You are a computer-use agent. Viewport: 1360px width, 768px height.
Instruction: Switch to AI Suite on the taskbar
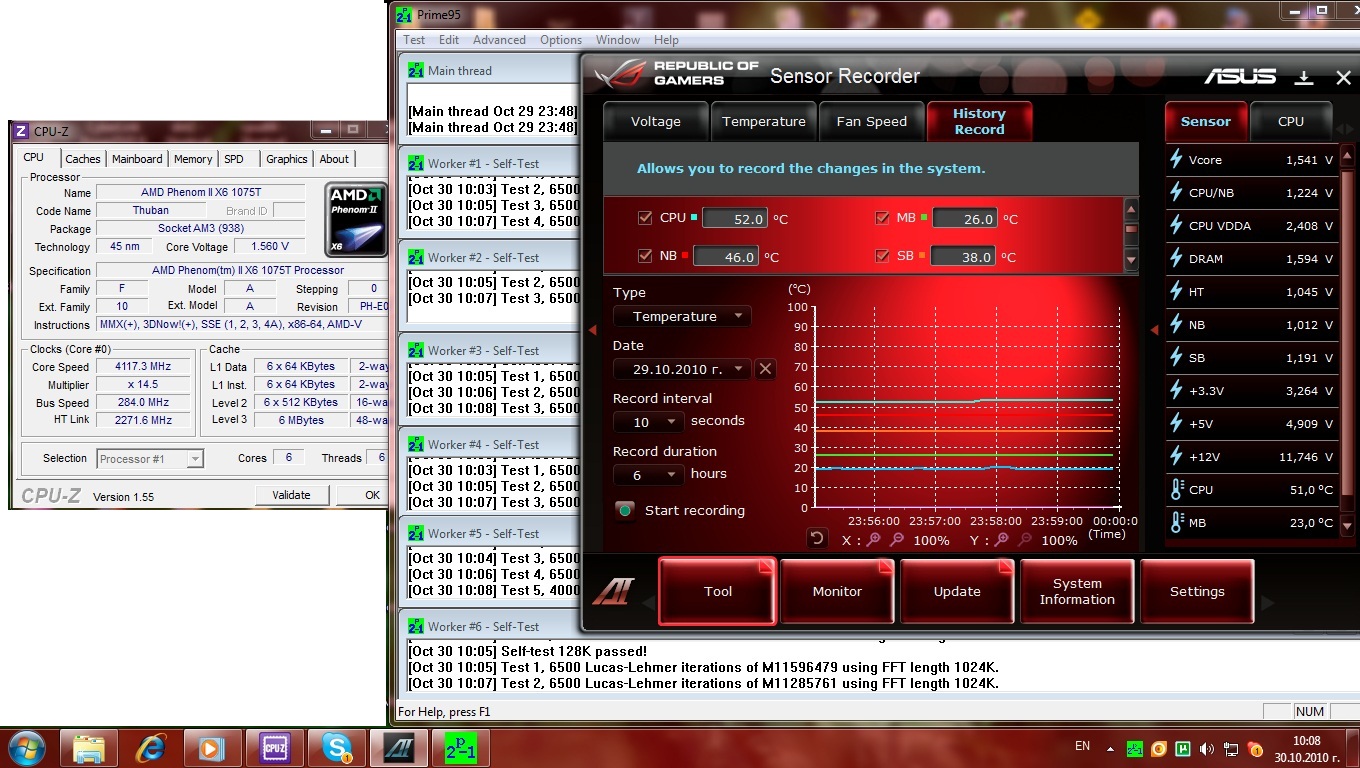pyautogui.click(x=398, y=748)
